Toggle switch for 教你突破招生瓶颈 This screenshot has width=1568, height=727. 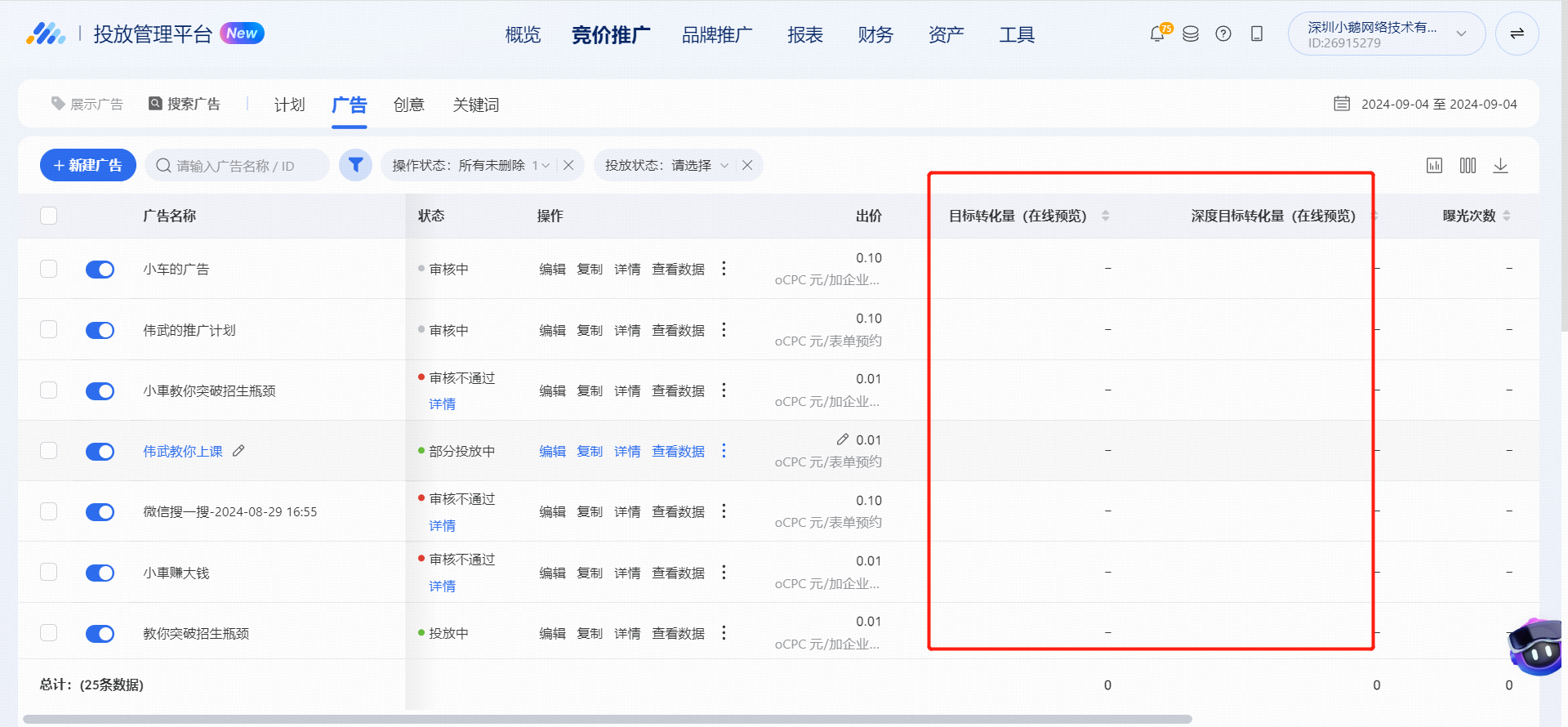pos(100,633)
